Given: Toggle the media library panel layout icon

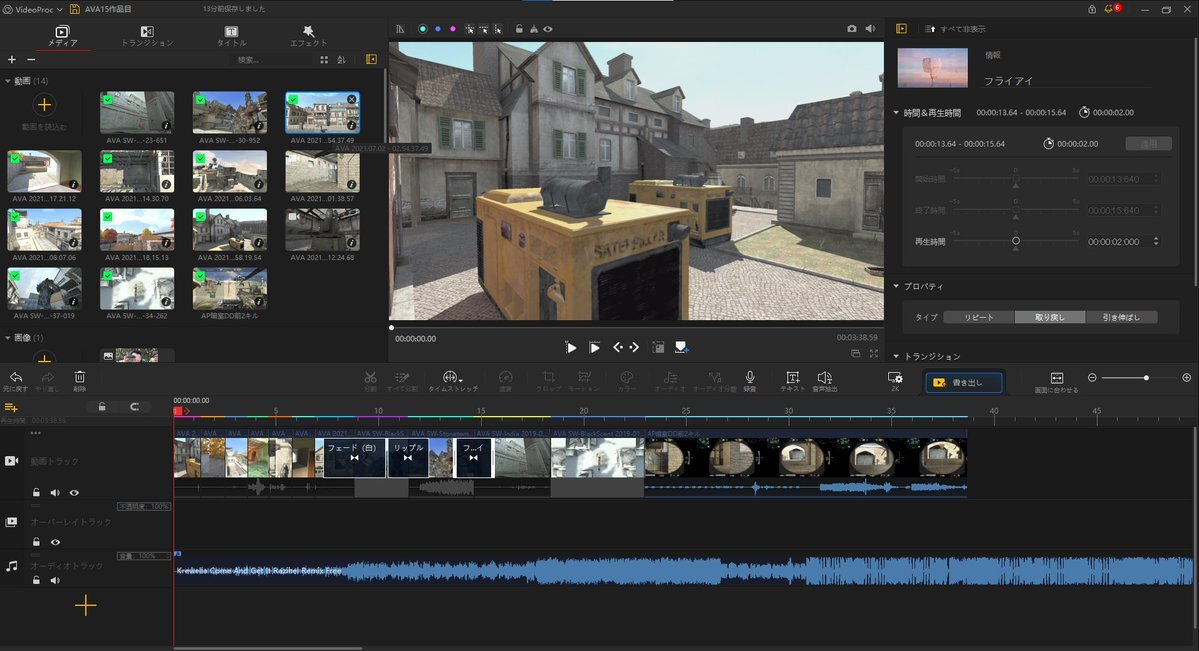Looking at the screenshot, I should (x=372, y=60).
